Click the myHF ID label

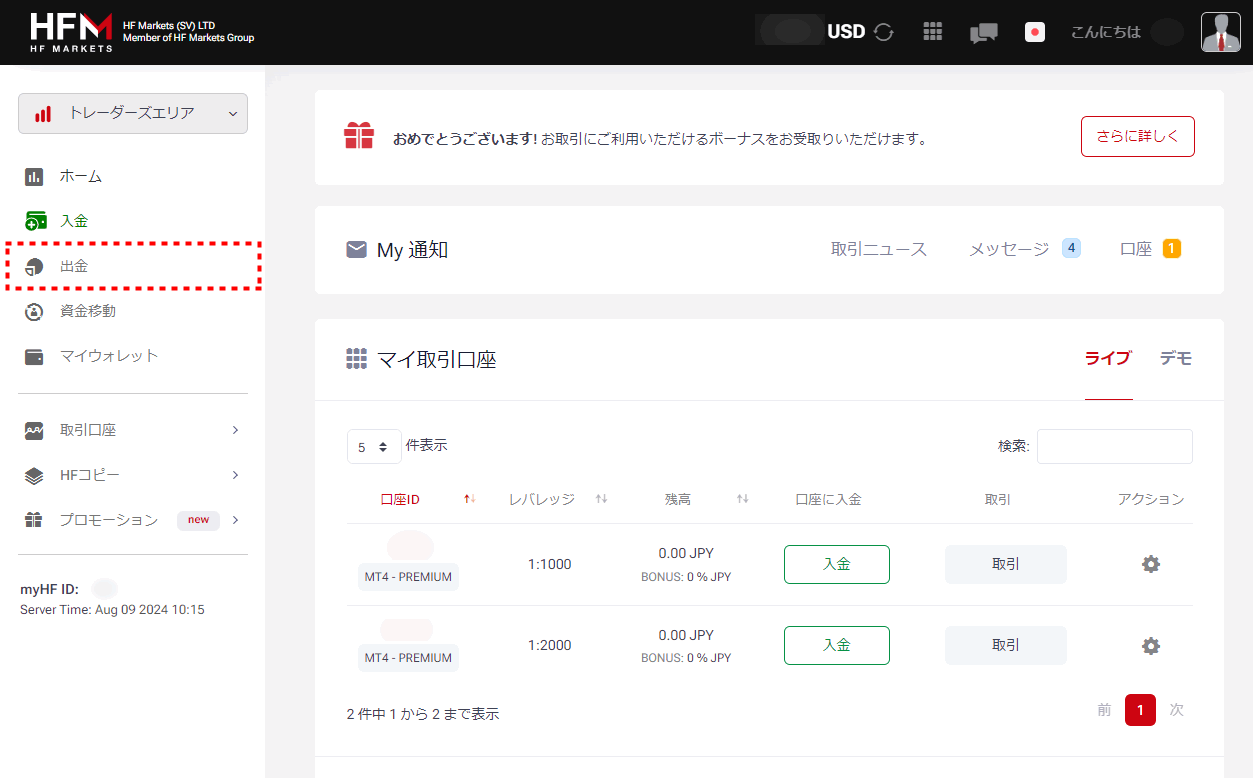coord(50,589)
